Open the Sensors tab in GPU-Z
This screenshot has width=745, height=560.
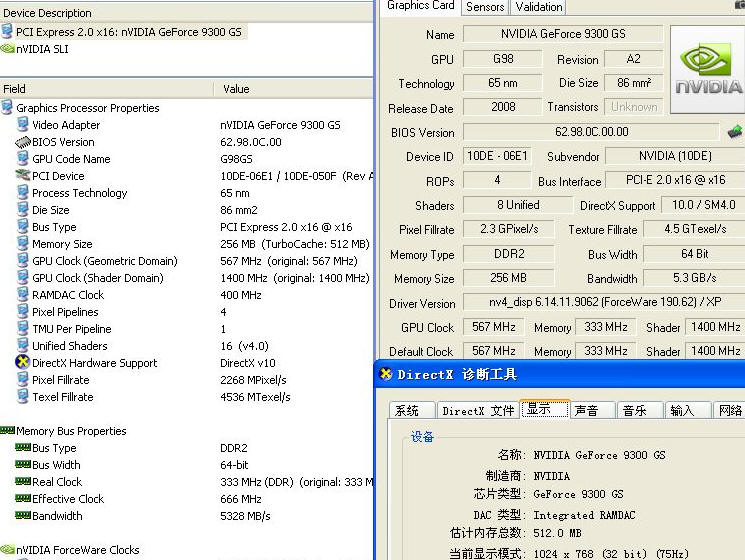pos(485,7)
